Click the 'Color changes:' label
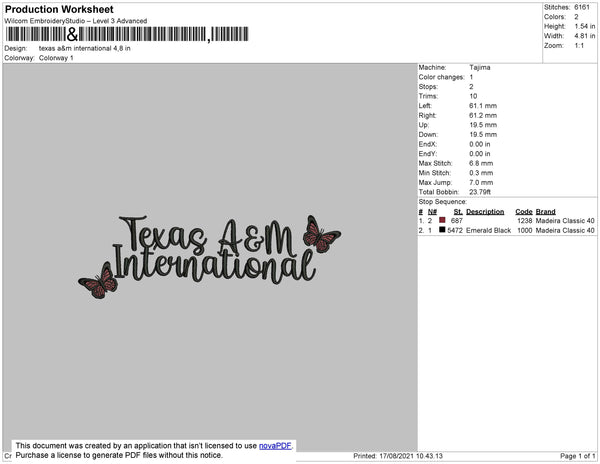 (x=441, y=77)
